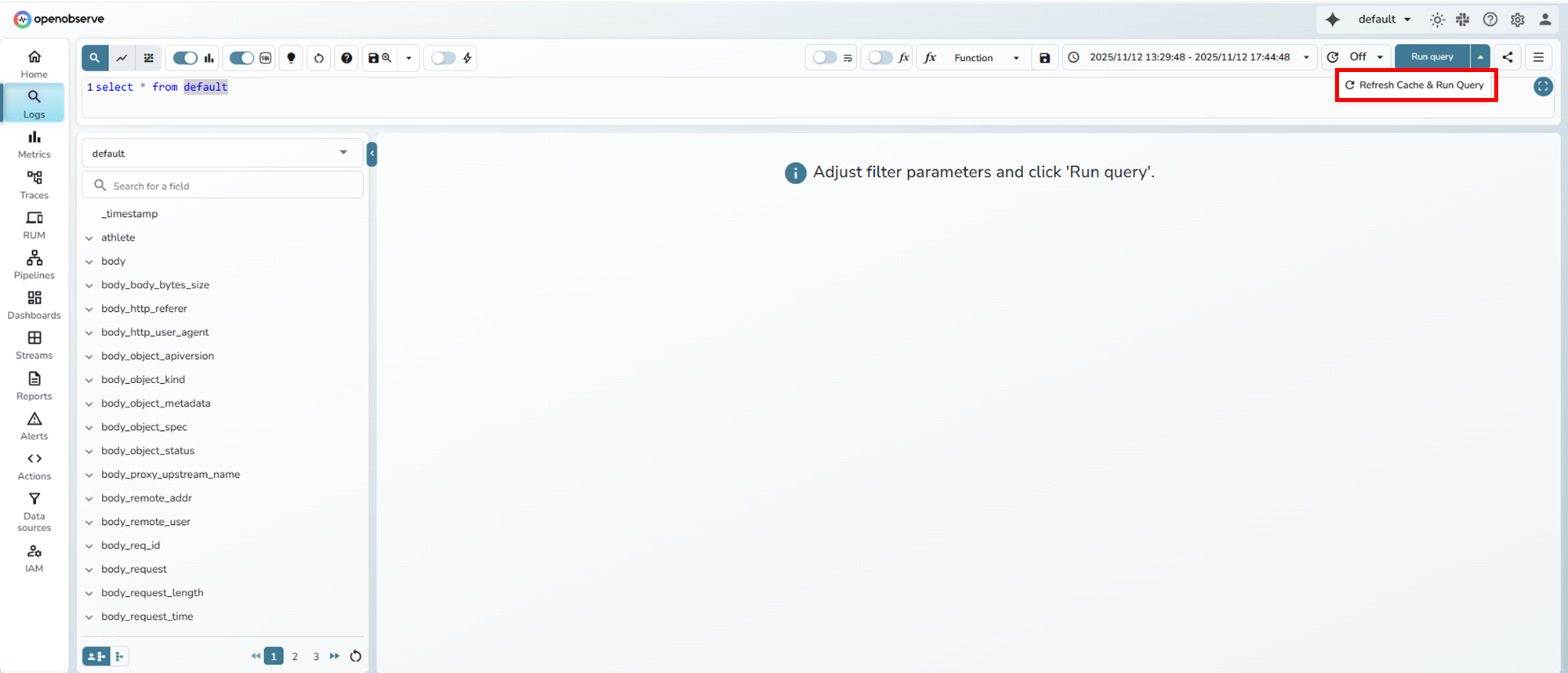Screen dimensions: 1568x673
Task: Click the Run query button
Action: pos(1432,57)
